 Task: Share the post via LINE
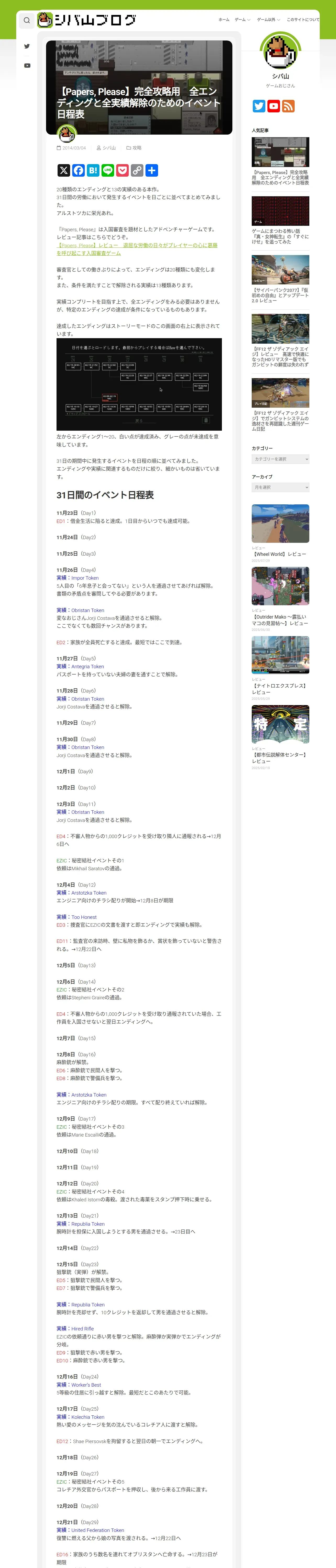(x=108, y=170)
